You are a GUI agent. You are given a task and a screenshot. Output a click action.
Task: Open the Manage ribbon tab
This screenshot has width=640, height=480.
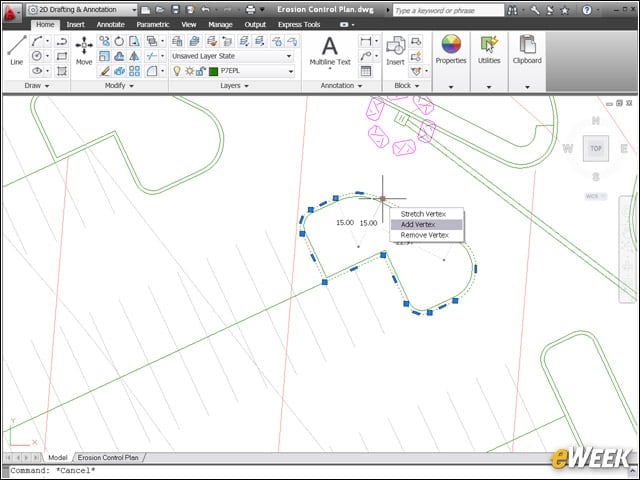click(x=220, y=25)
